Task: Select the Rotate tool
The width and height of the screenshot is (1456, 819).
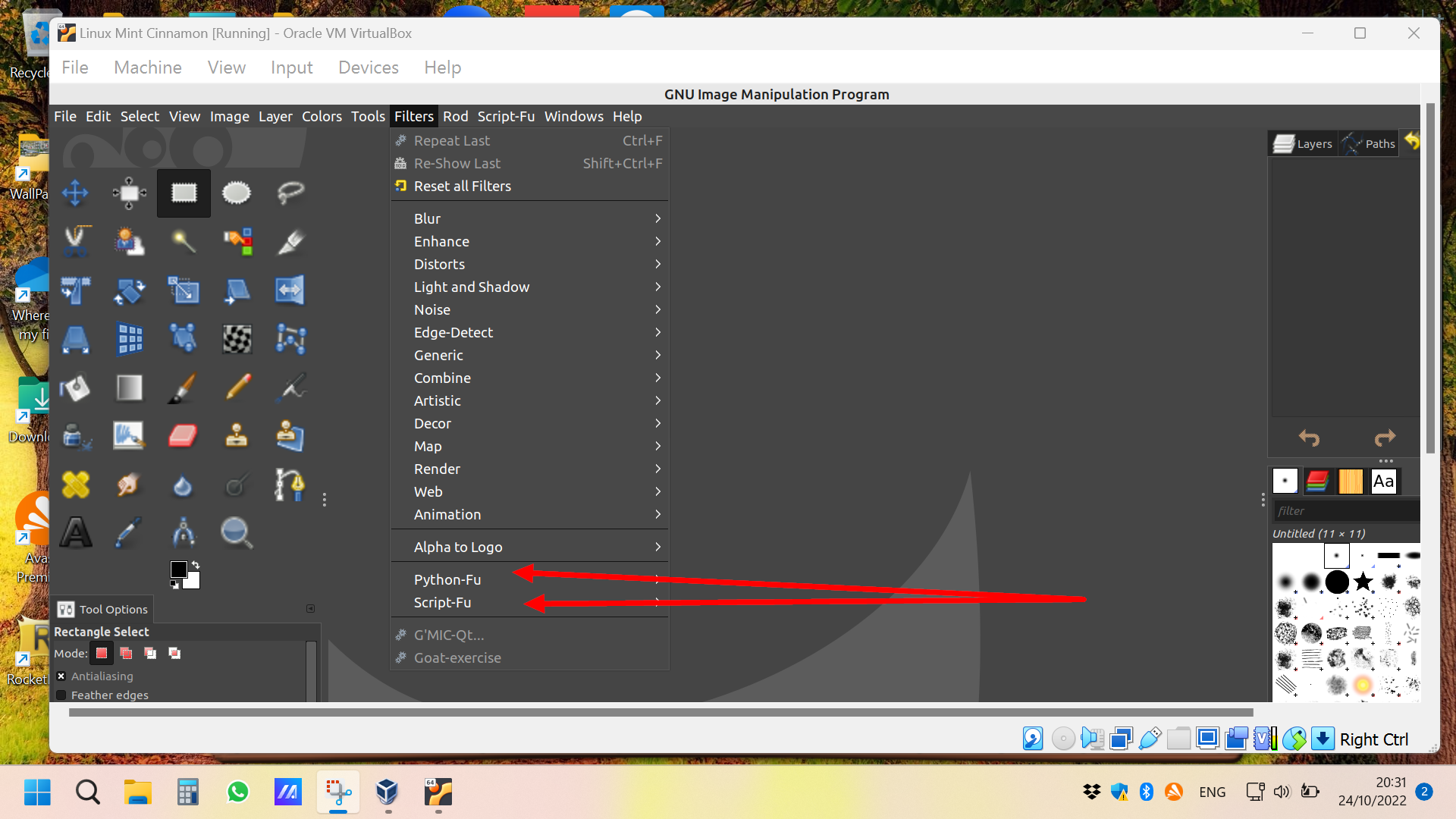Action: 130,291
